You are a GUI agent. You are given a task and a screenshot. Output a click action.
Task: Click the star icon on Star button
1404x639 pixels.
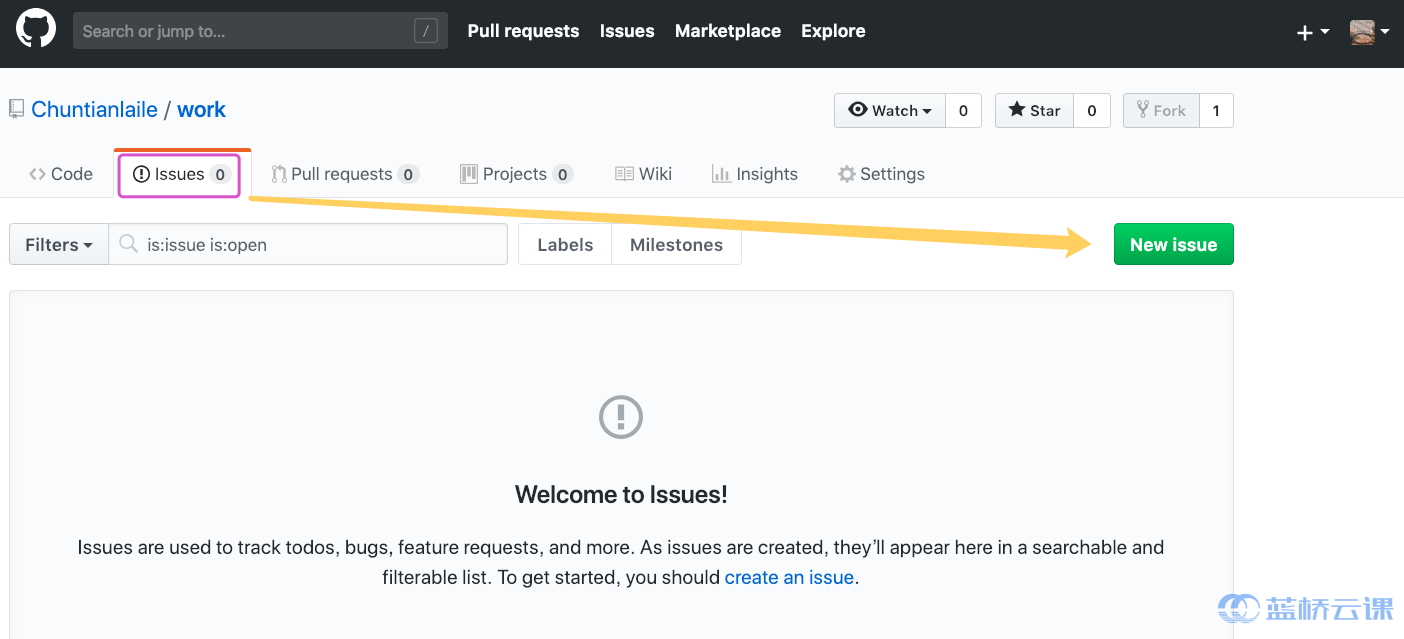click(1016, 110)
